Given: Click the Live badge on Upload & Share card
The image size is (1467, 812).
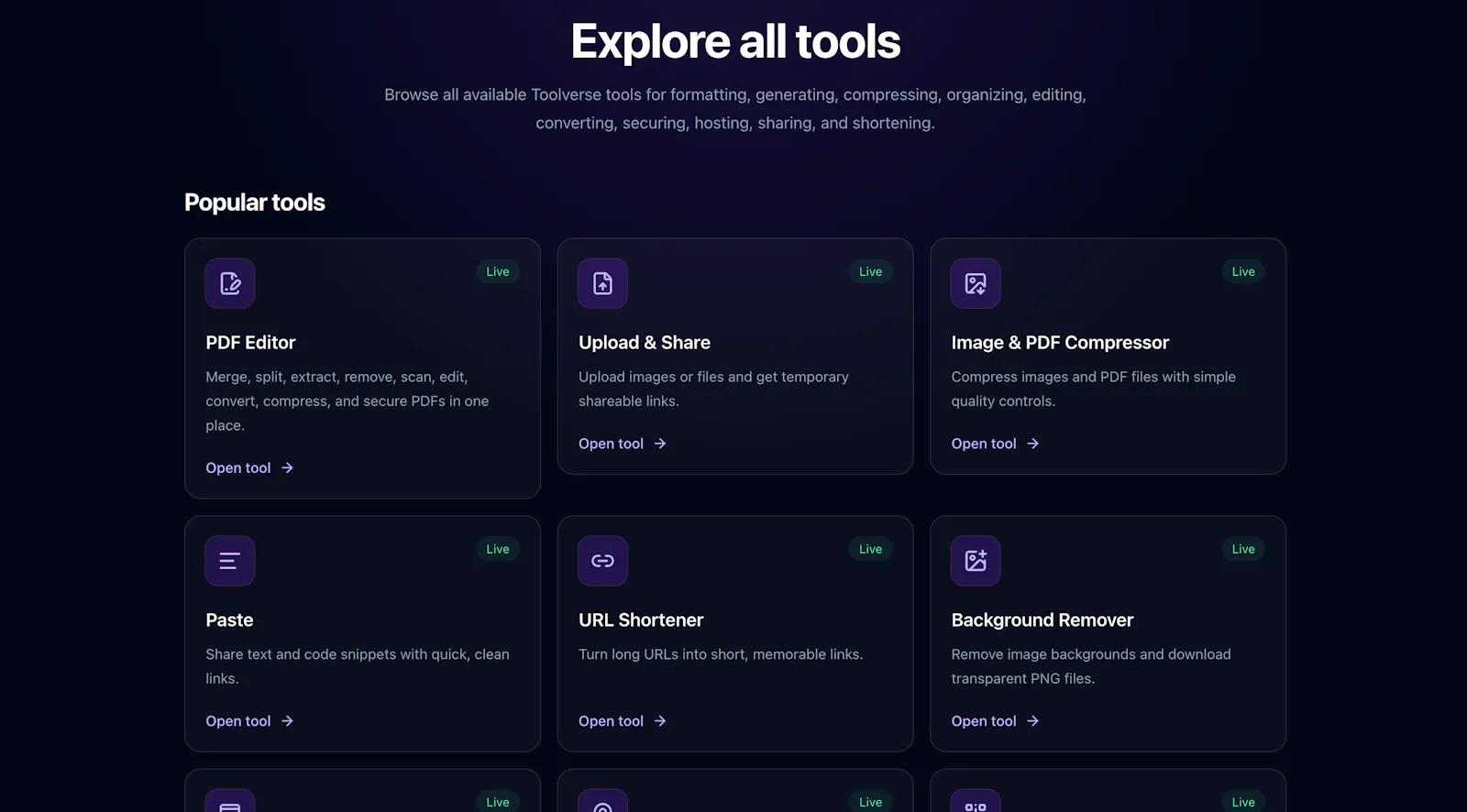Looking at the screenshot, I should click(x=870, y=272).
